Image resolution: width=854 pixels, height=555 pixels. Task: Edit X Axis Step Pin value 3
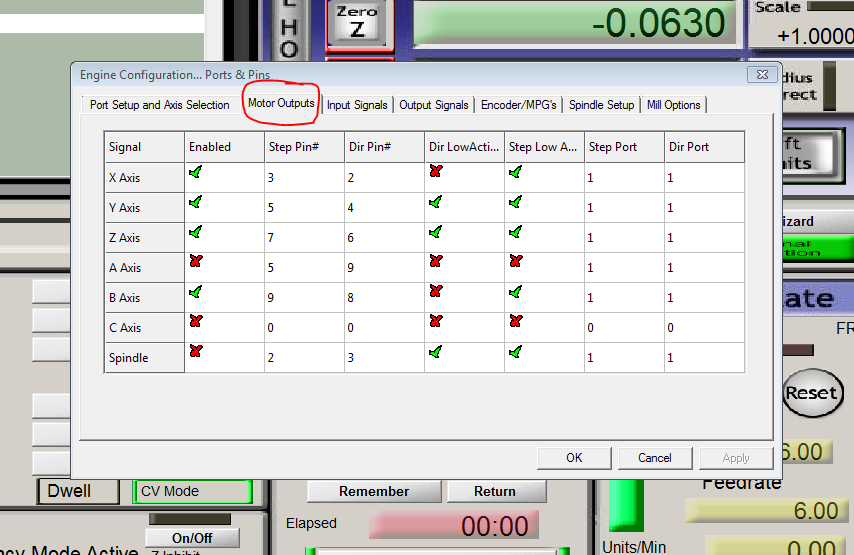(304, 178)
